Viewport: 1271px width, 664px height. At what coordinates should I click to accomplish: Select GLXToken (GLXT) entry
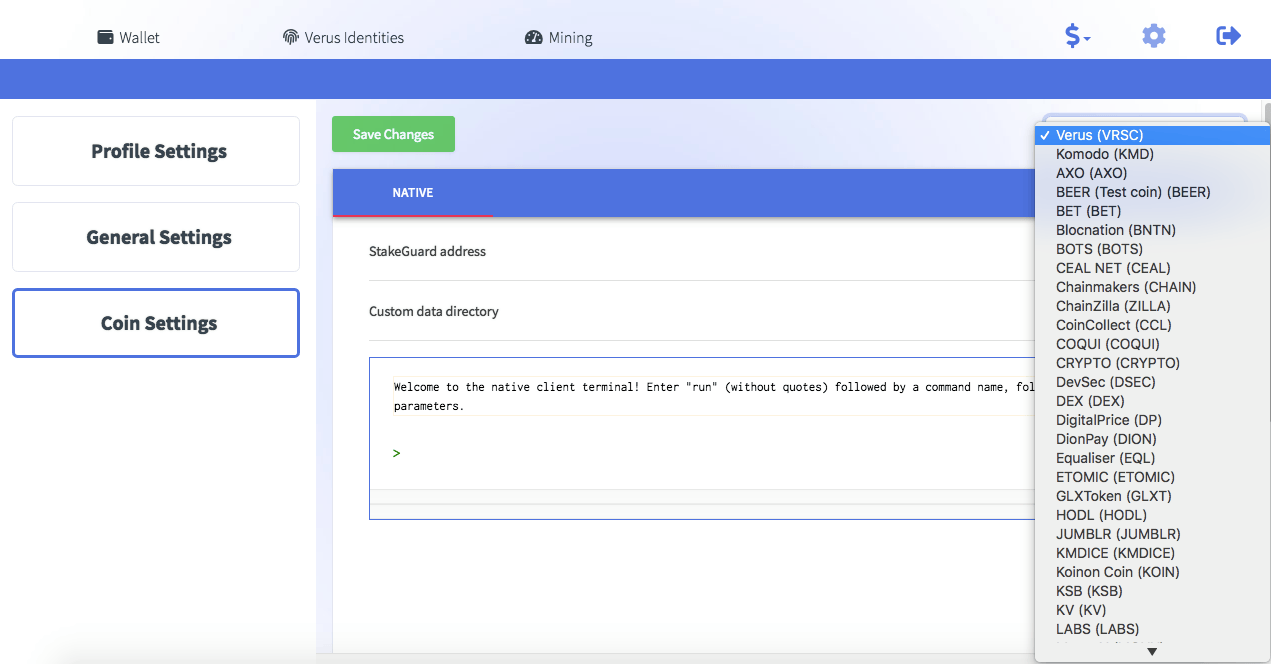coord(1152,496)
